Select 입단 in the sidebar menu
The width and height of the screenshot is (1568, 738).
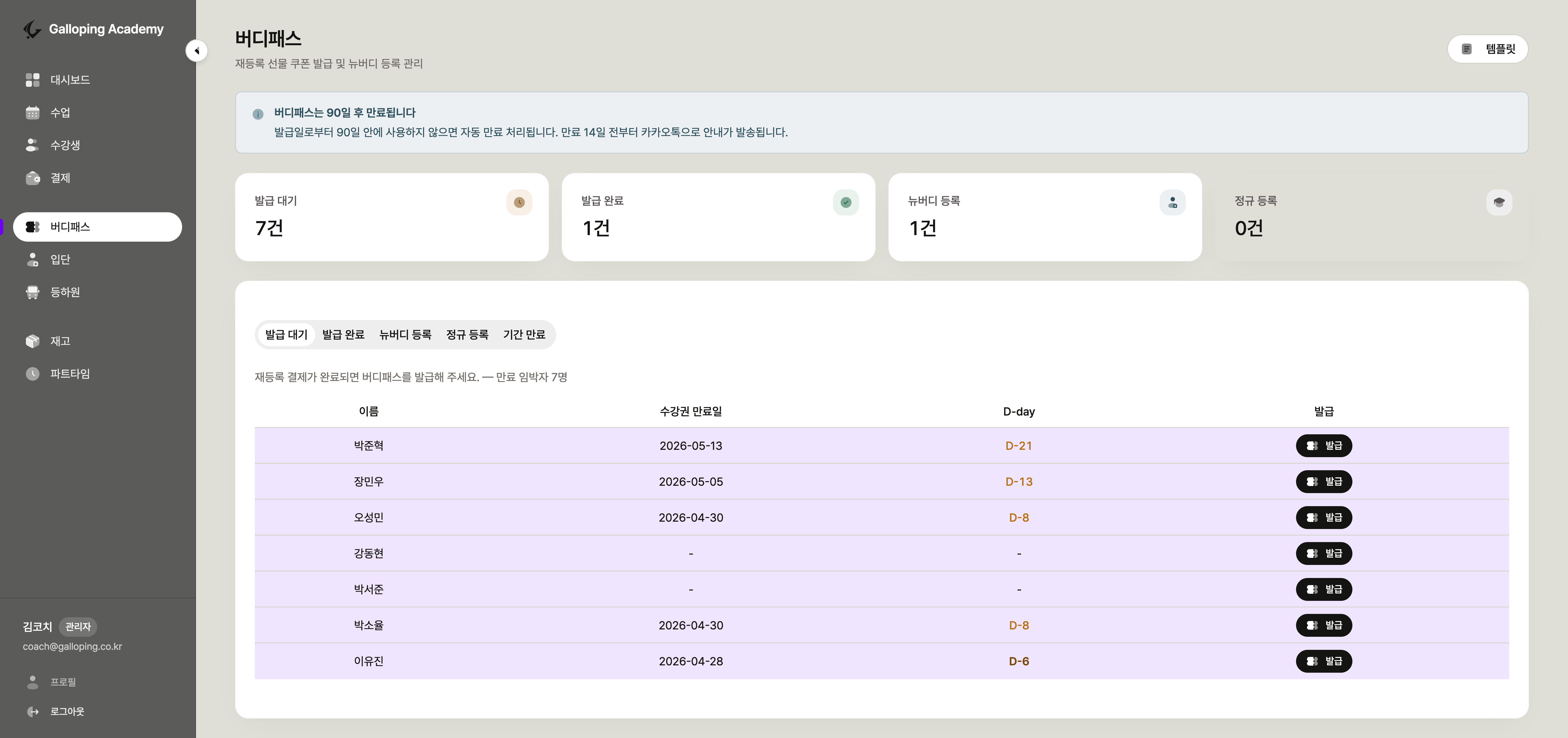coord(97,260)
